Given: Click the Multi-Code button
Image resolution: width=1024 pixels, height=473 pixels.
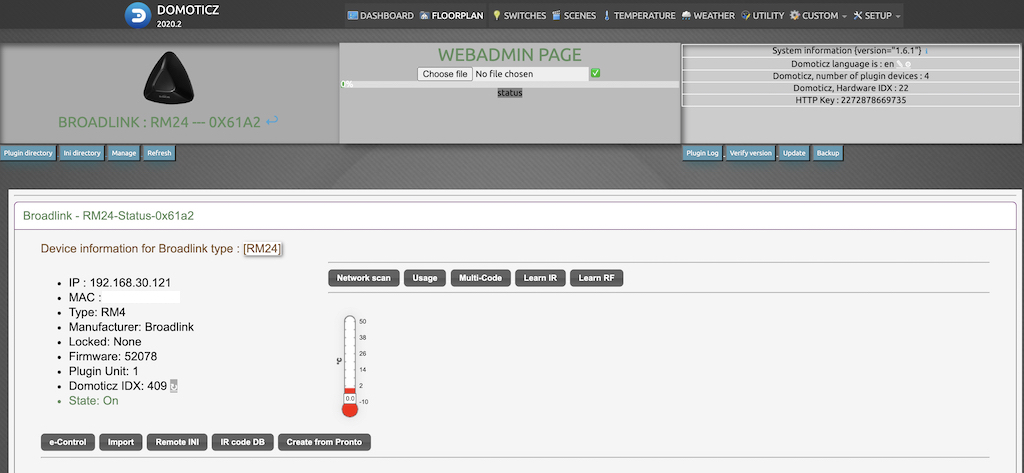Looking at the screenshot, I should [480, 278].
